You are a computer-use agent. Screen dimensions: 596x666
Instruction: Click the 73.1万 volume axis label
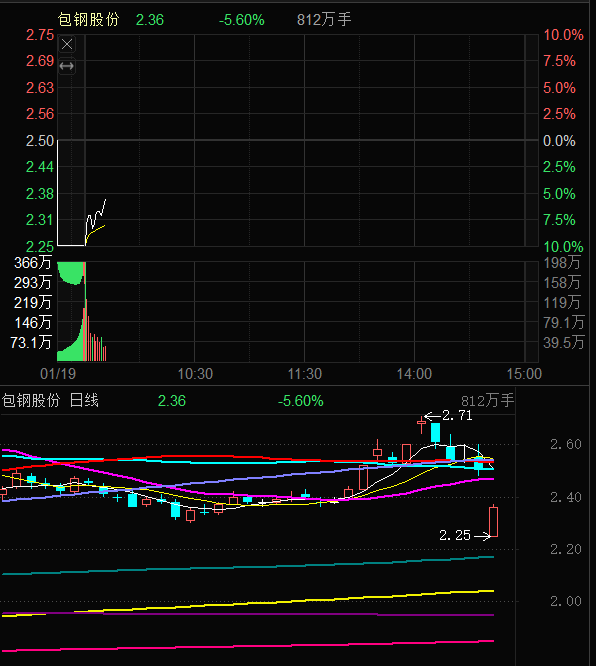[x=31, y=342]
